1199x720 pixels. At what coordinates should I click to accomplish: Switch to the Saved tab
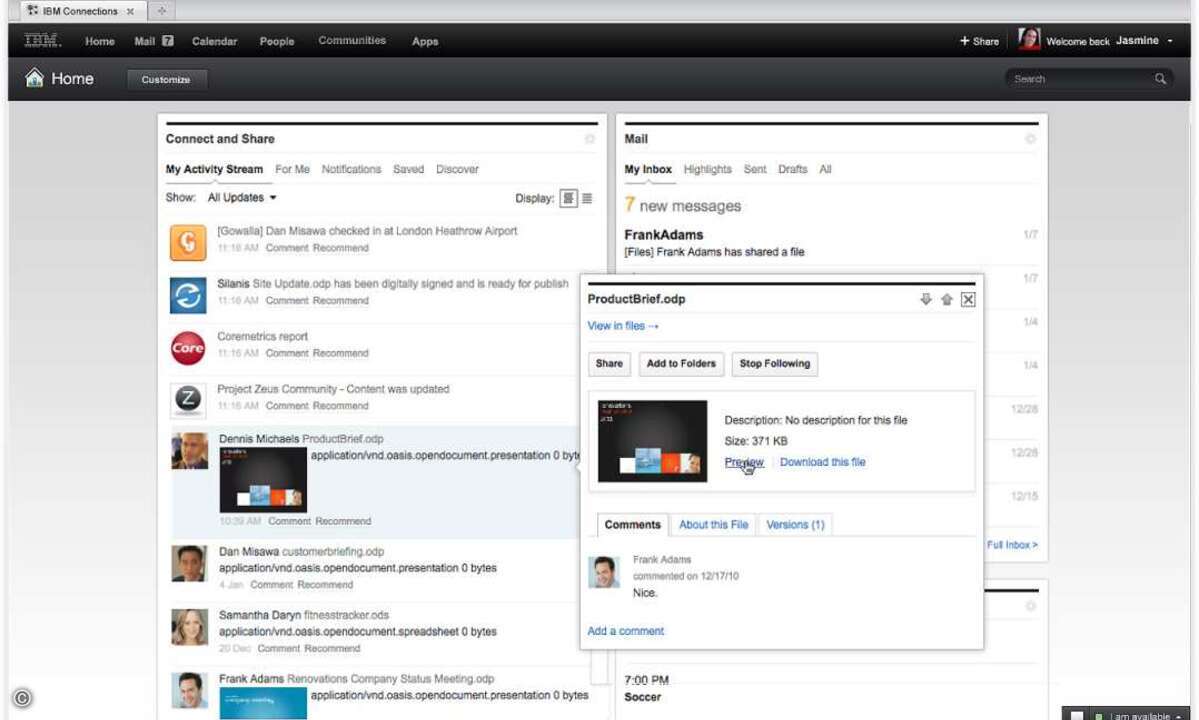[x=408, y=169]
